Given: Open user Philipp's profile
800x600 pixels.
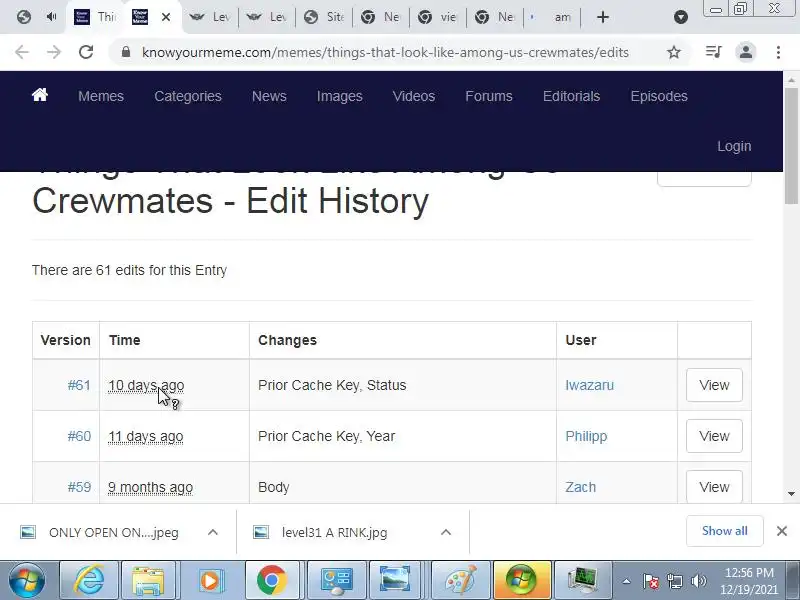Looking at the screenshot, I should tap(586, 436).
